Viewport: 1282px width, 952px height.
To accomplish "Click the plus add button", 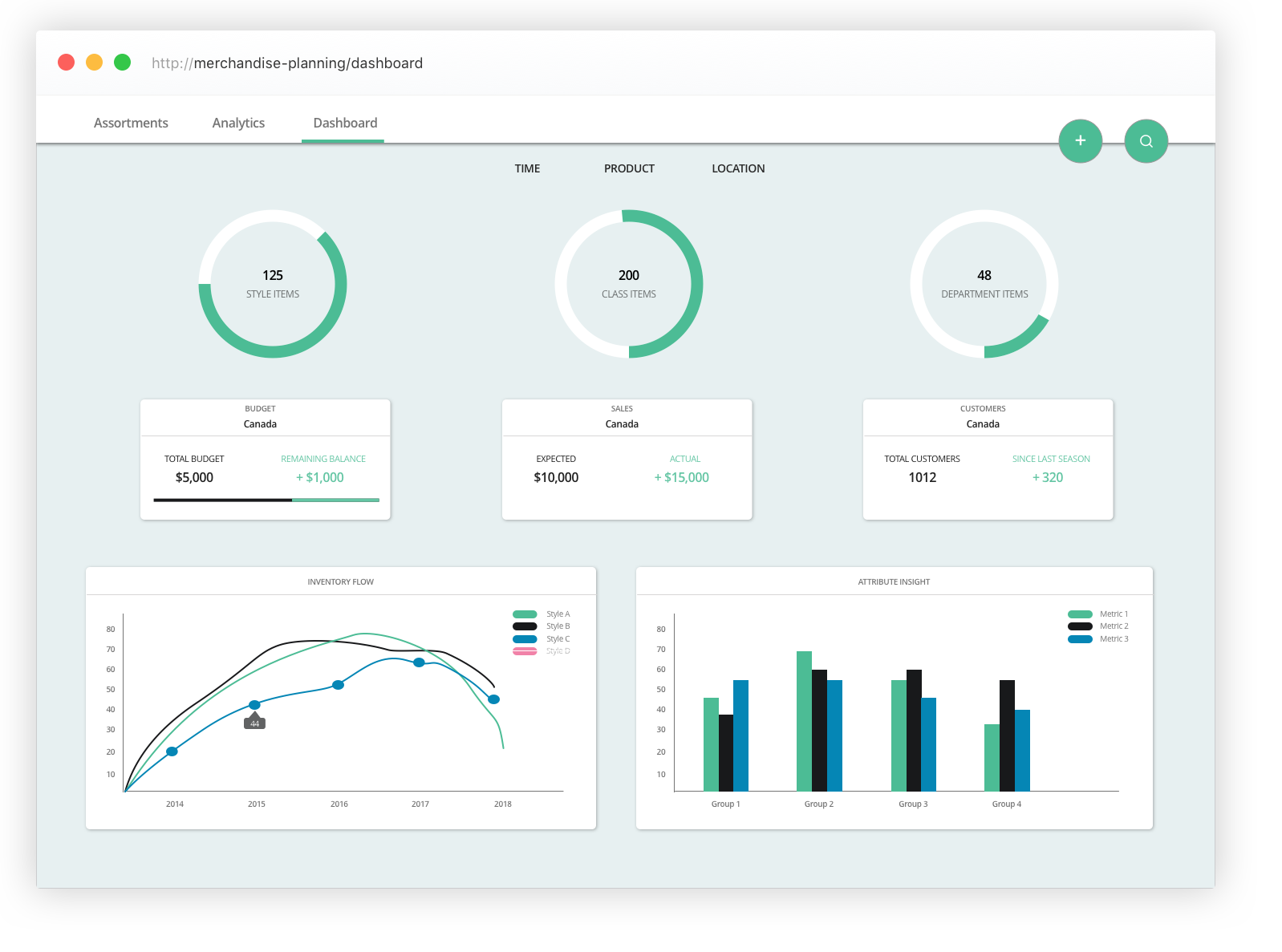I will 1080,141.
